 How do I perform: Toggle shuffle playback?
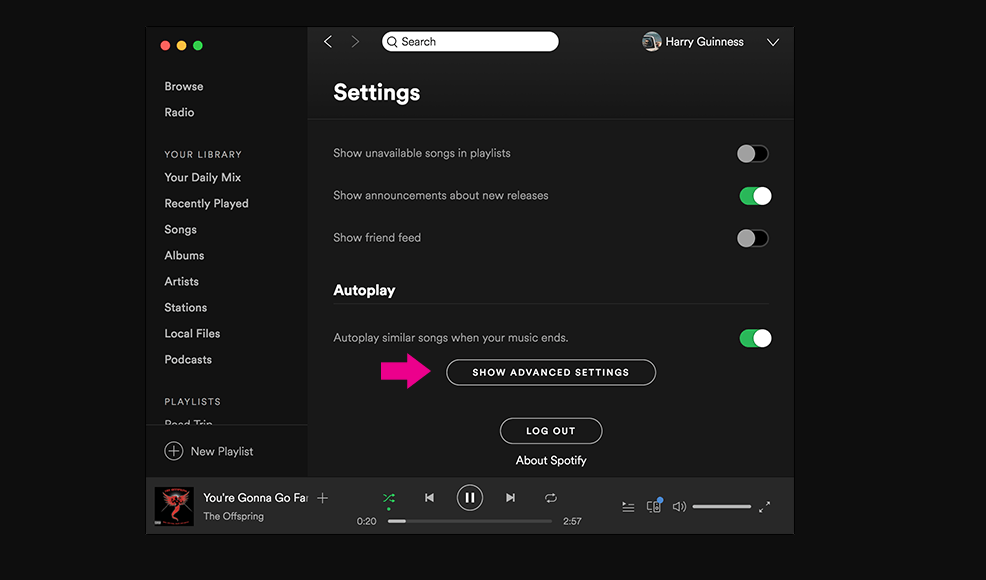tap(389, 498)
